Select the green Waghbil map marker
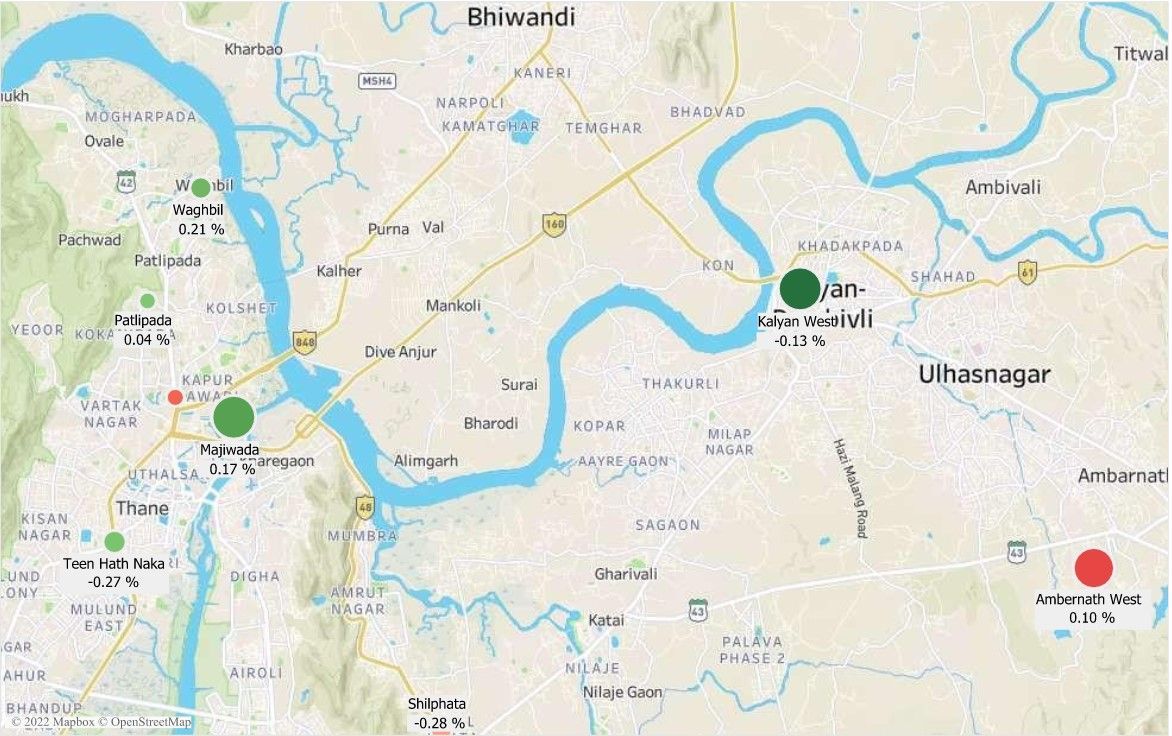1172x736 pixels. (201, 188)
